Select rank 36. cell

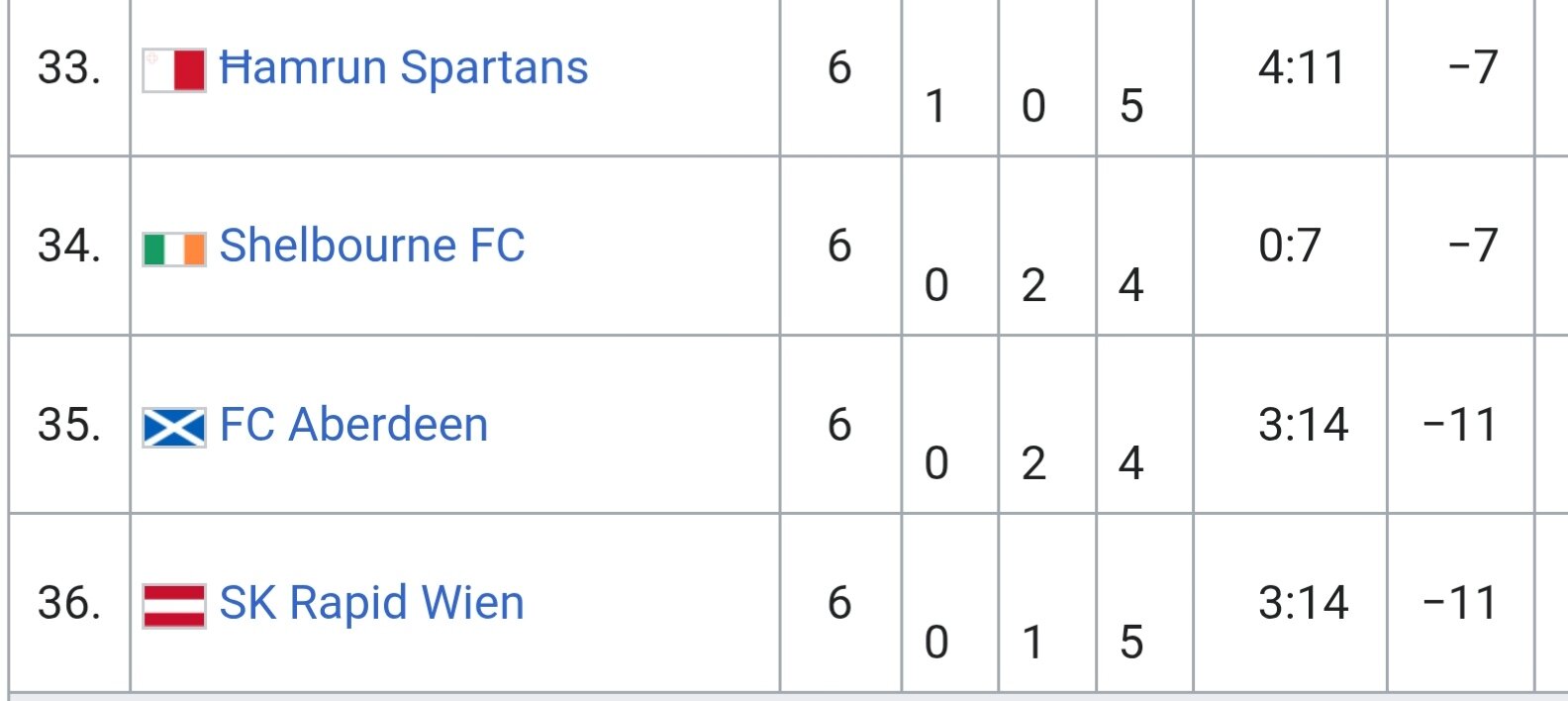coord(69,603)
